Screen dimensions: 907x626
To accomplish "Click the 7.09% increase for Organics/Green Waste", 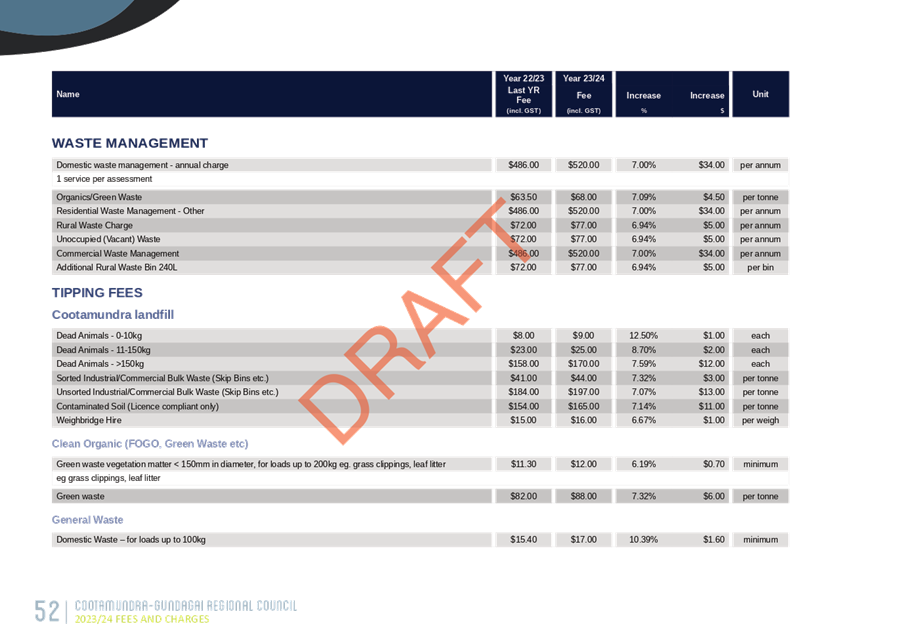I will (x=644, y=197).
